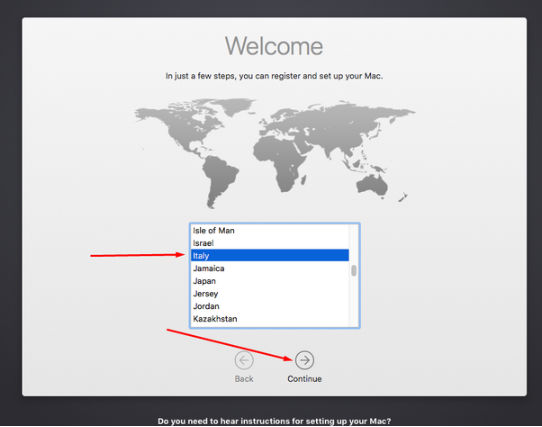Click Australia on the world map

point(372,185)
